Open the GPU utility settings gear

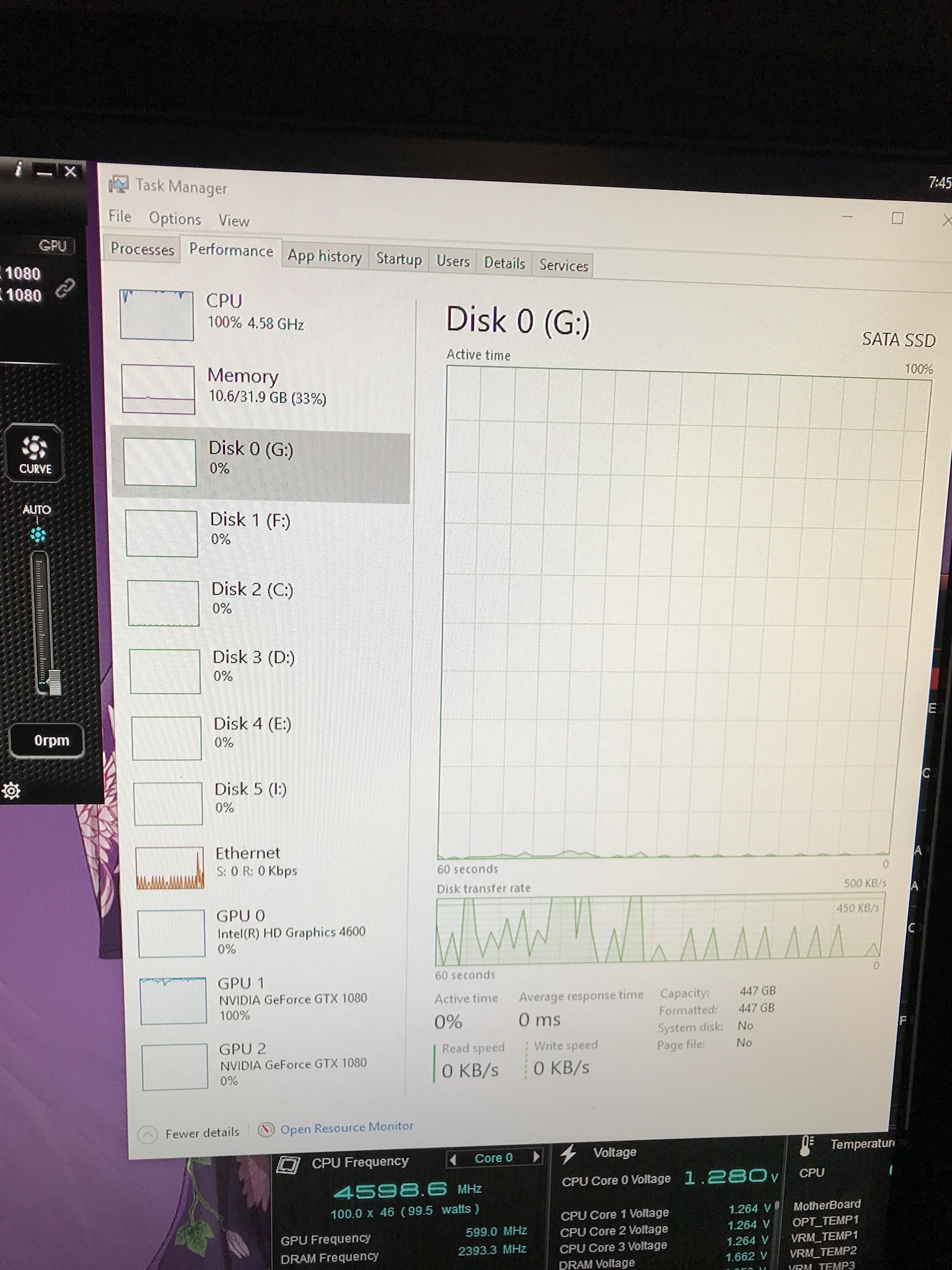[x=11, y=791]
